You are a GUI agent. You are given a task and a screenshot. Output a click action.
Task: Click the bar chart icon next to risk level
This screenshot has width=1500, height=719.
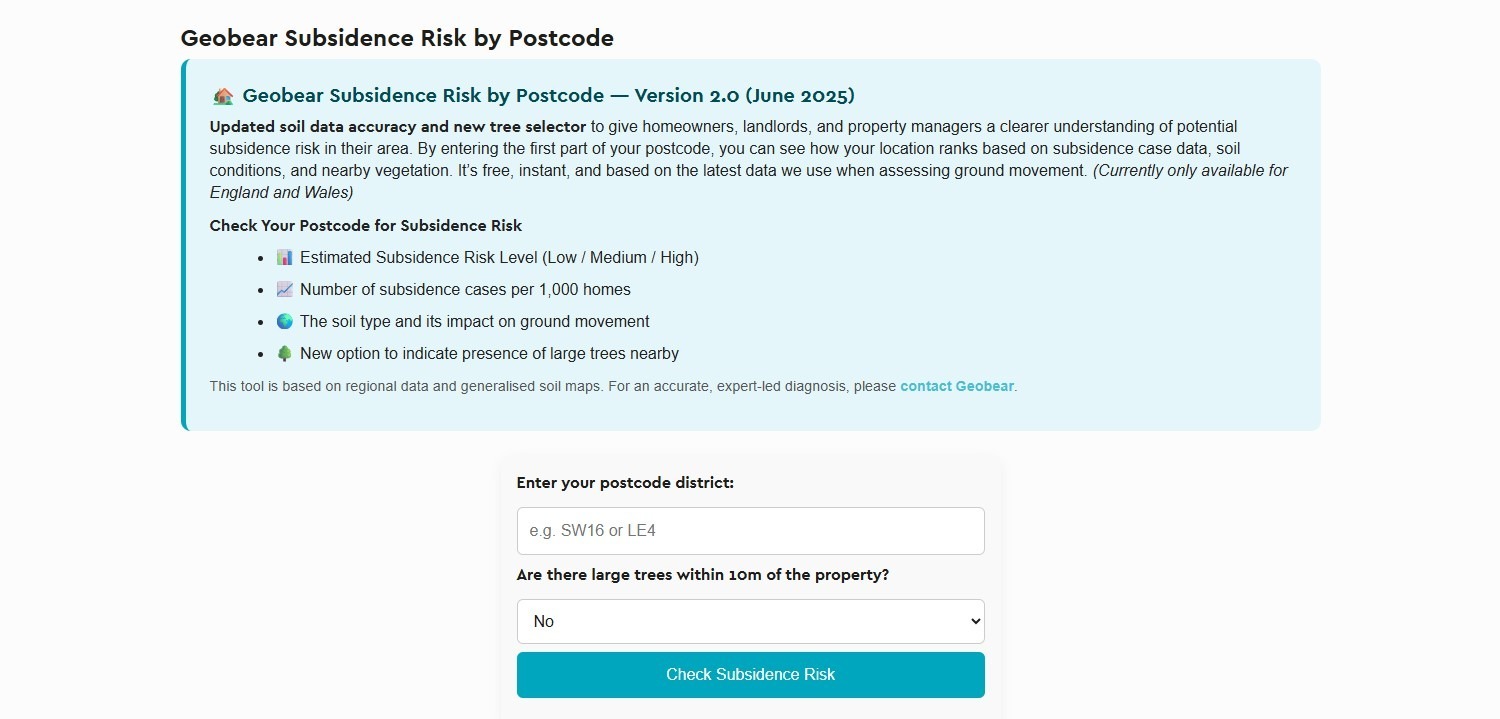pyautogui.click(x=283, y=257)
